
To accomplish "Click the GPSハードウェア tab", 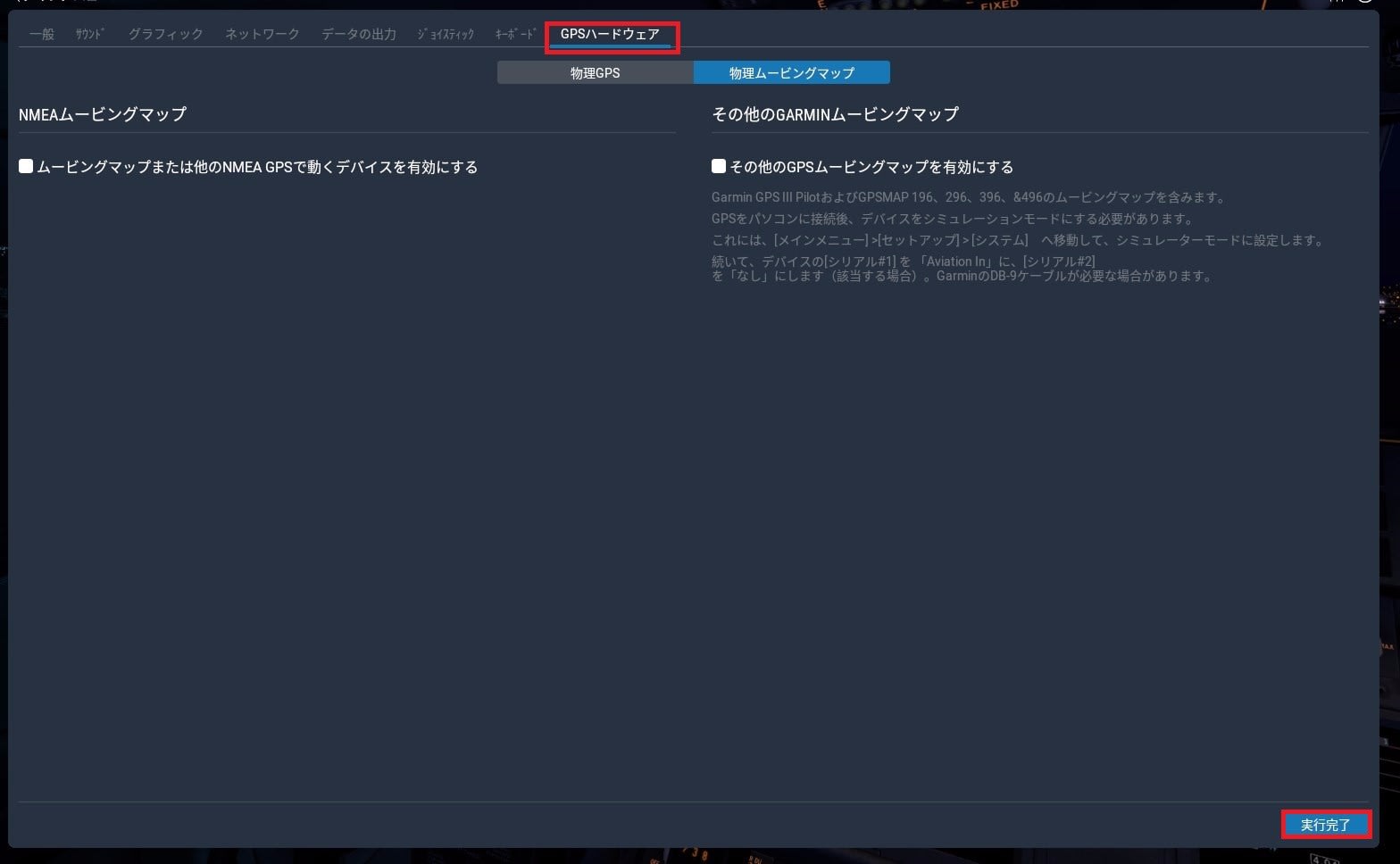I will 610,34.
